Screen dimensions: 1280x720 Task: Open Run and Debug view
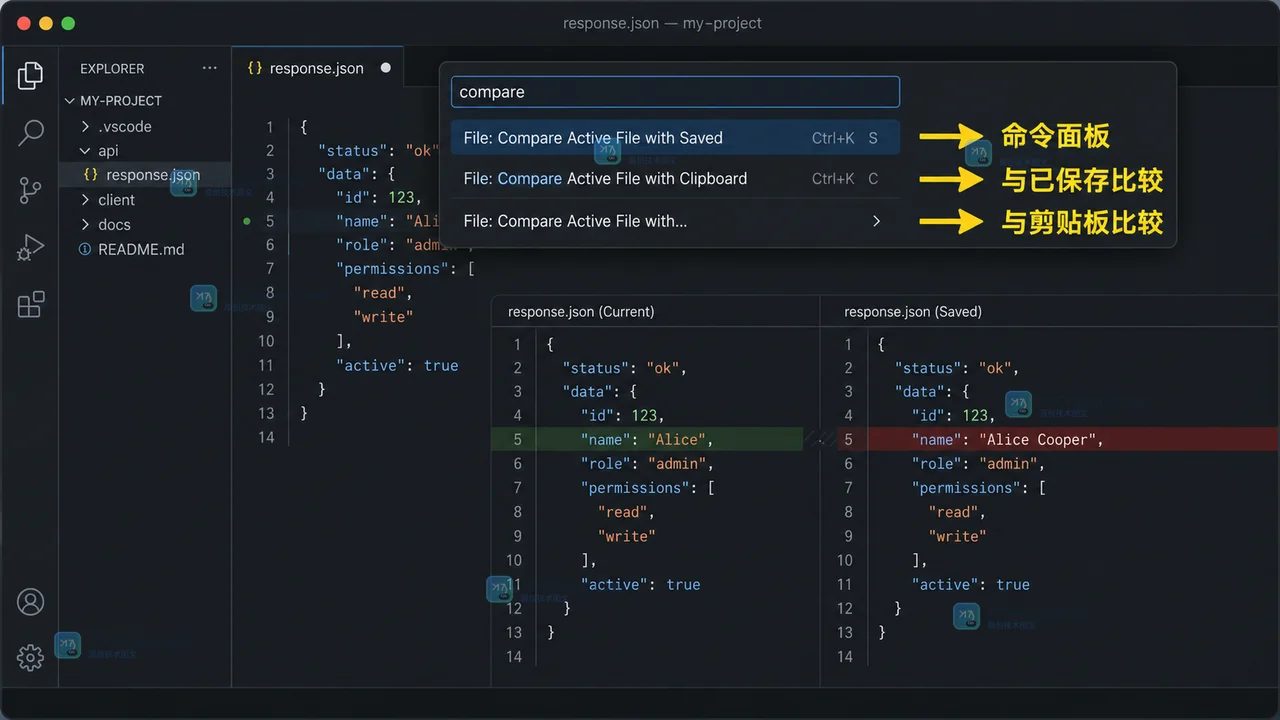[31, 247]
